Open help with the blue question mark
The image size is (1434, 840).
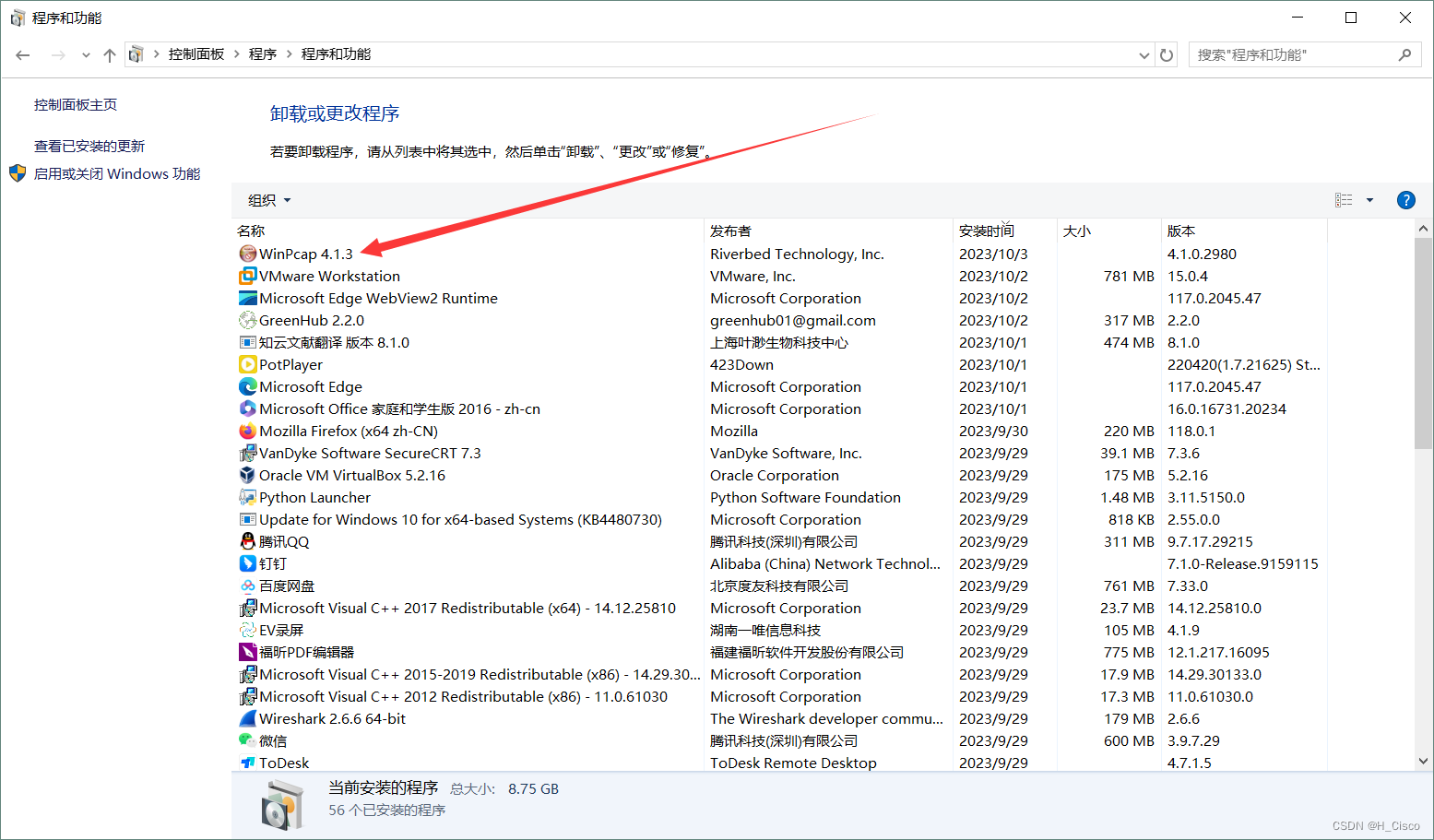(1405, 200)
